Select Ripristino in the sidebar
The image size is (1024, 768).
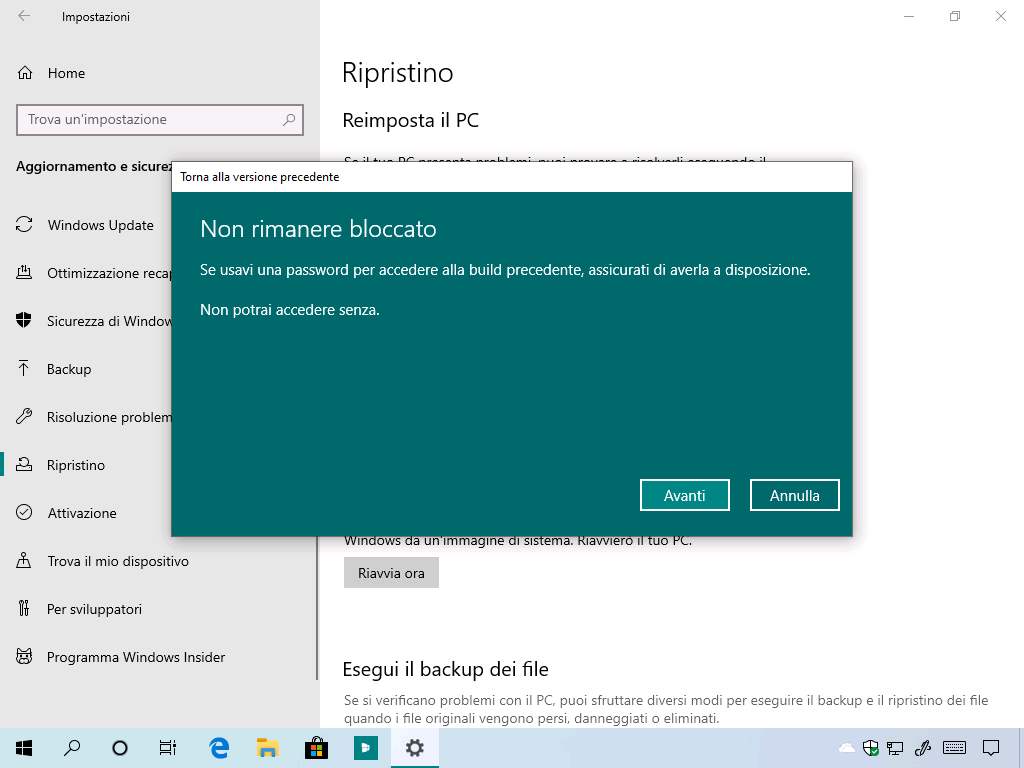(75, 465)
